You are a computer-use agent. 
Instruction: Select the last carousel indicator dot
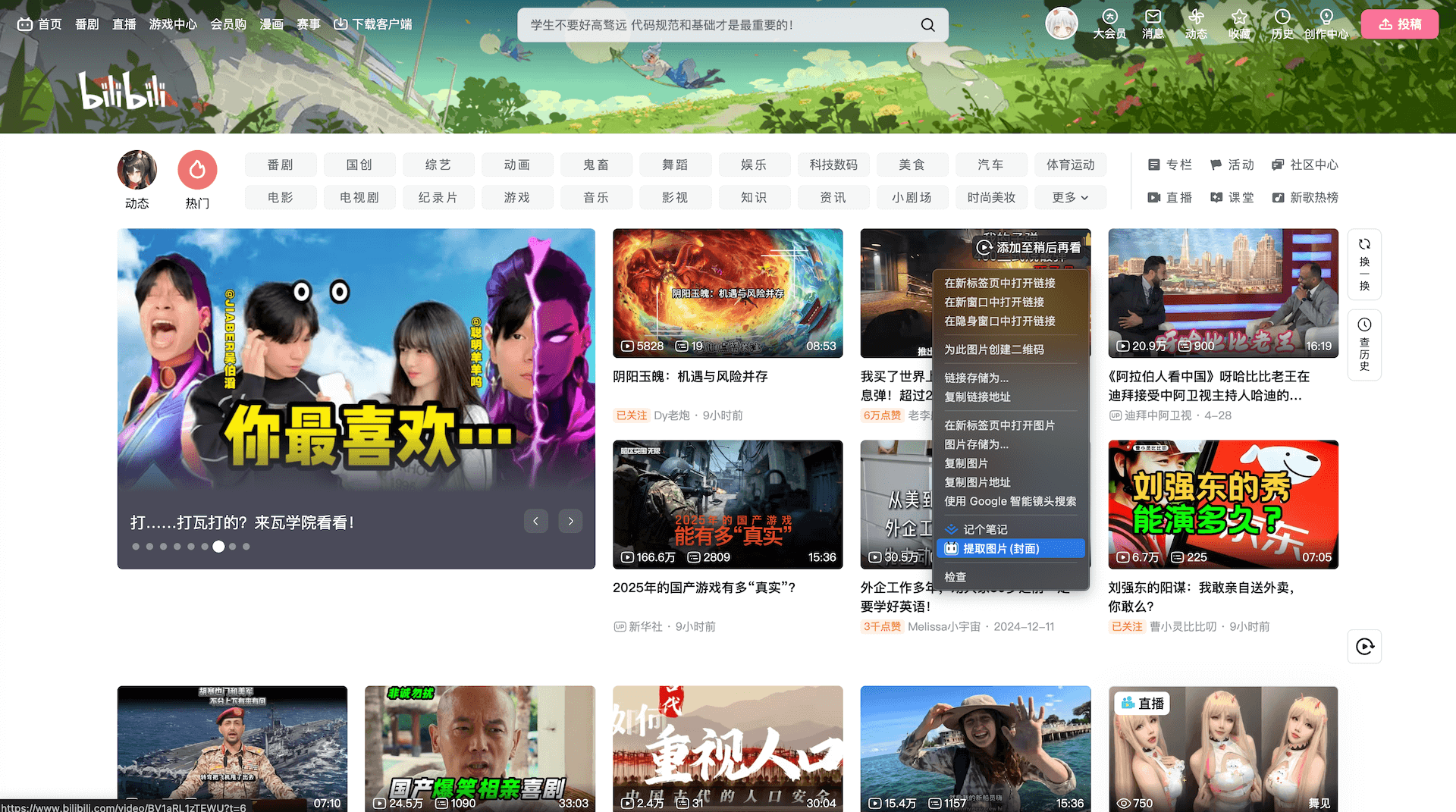tap(246, 546)
